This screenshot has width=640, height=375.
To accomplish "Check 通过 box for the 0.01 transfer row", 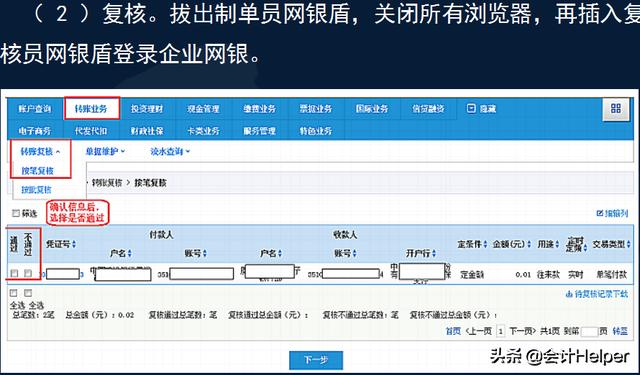I will (14, 273).
